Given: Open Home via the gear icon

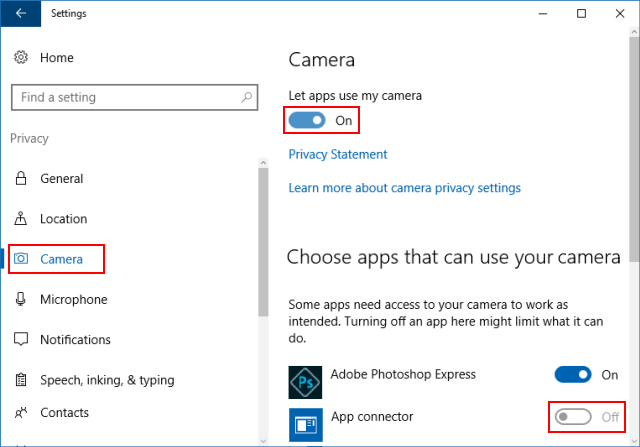Looking at the screenshot, I should 21,58.
